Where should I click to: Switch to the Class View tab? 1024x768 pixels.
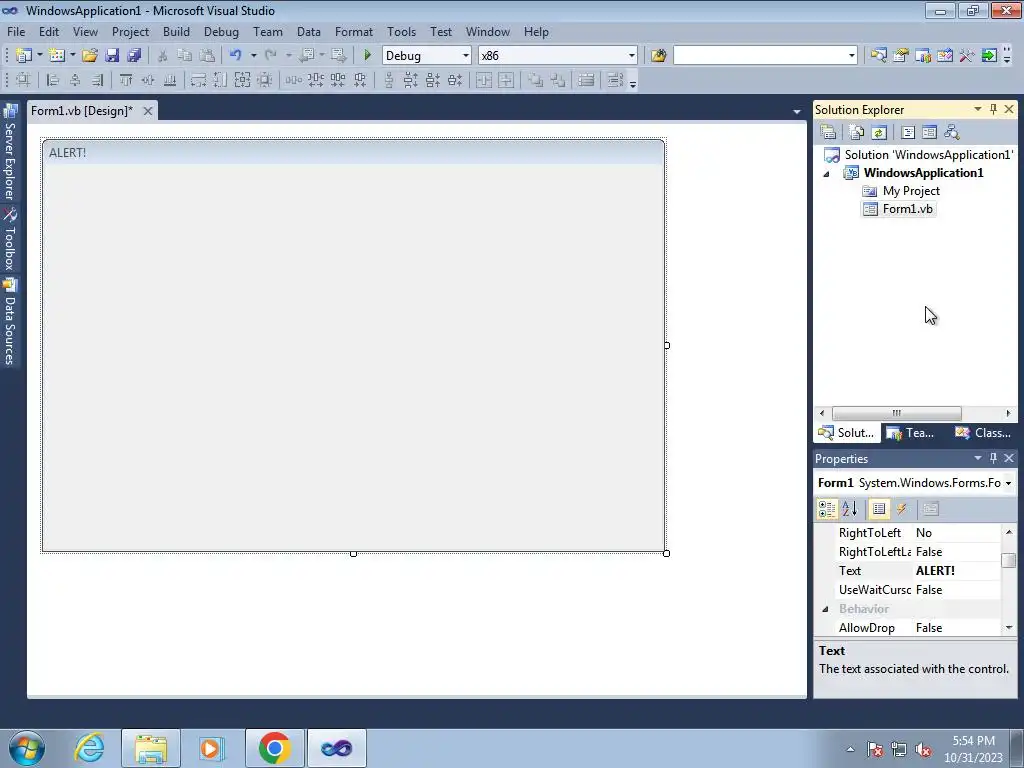pos(983,433)
